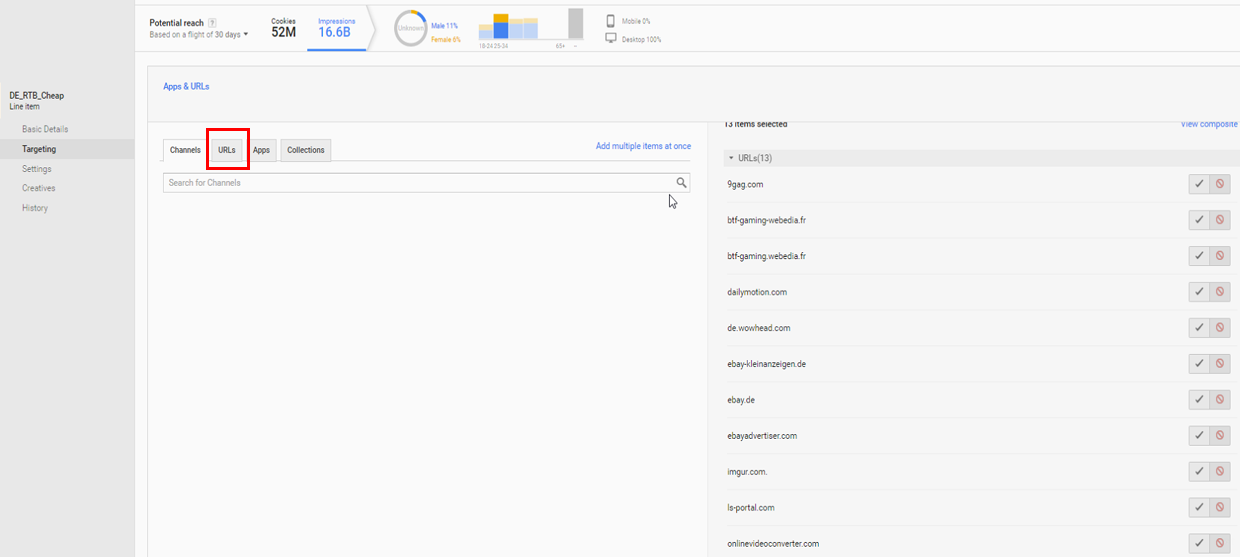Include onlinevideoconverter.com with its checkmark button
Screen dimensions: 1240x557
click(1199, 544)
